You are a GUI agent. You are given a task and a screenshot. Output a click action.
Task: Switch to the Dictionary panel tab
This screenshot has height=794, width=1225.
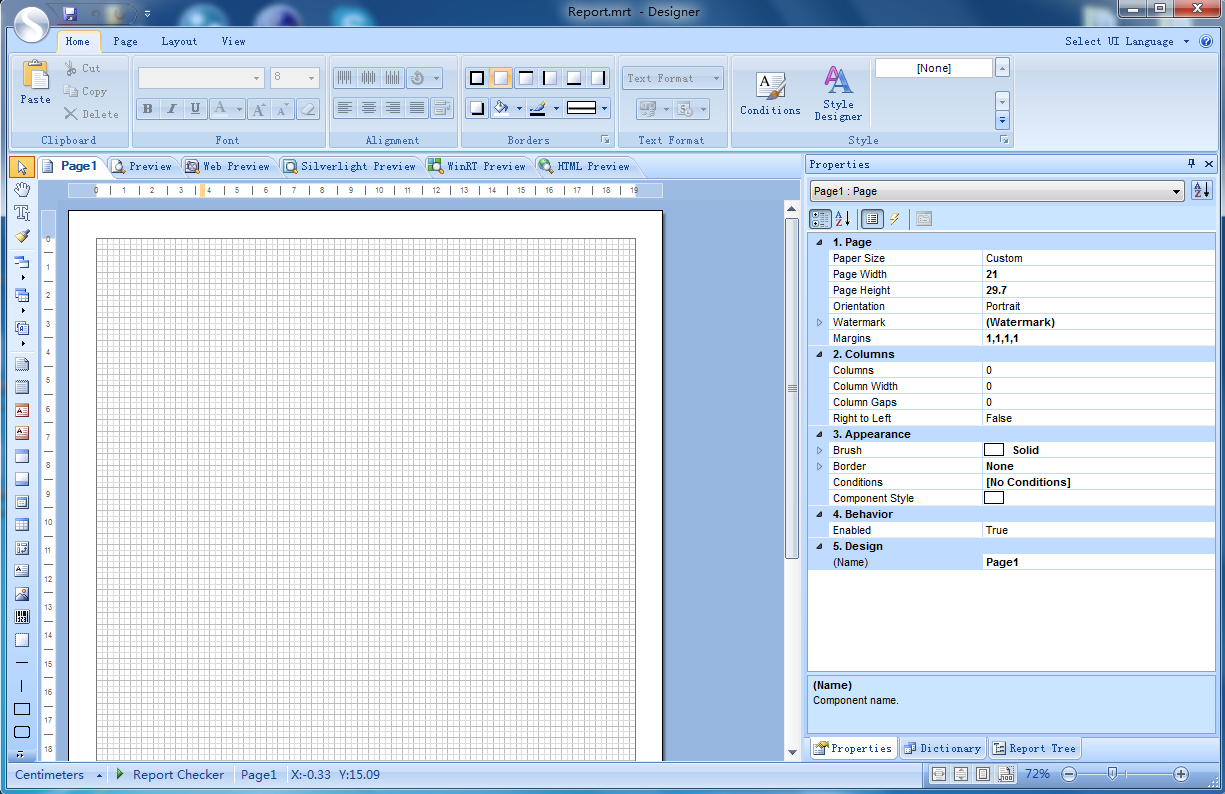pos(941,748)
